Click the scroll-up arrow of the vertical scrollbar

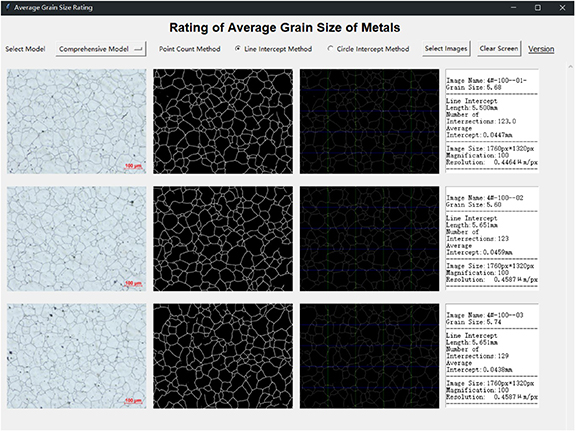point(570,67)
